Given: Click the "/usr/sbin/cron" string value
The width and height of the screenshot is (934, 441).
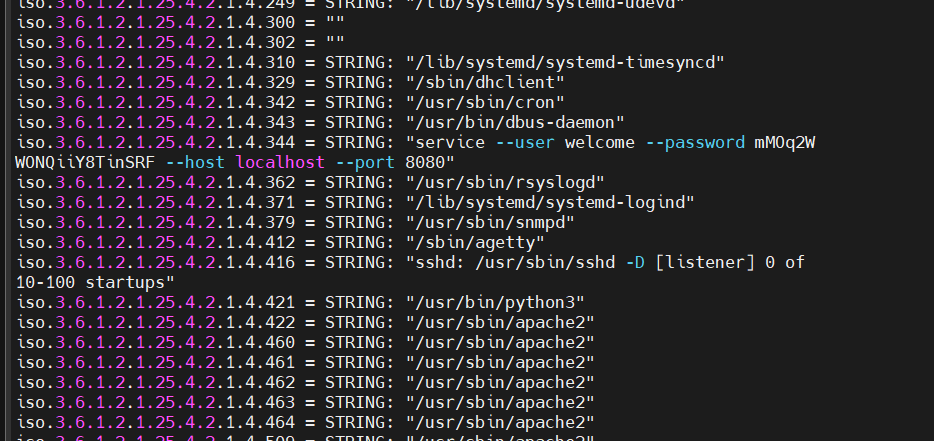Looking at the screenshot, I should pyautogui.click(x=485, y=102).
